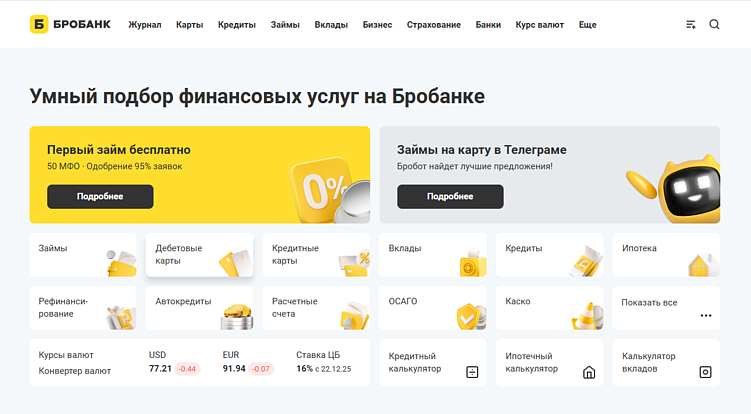Click the three dots on Показать все
This screenshot has width=751, height=414.
(705, 315)
